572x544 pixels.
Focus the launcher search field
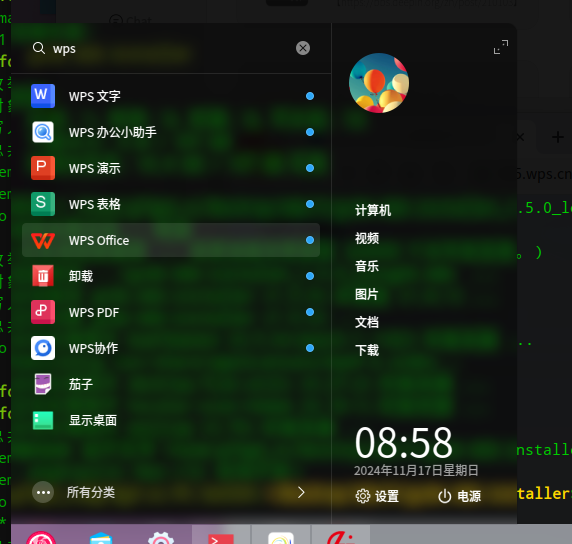171,48
